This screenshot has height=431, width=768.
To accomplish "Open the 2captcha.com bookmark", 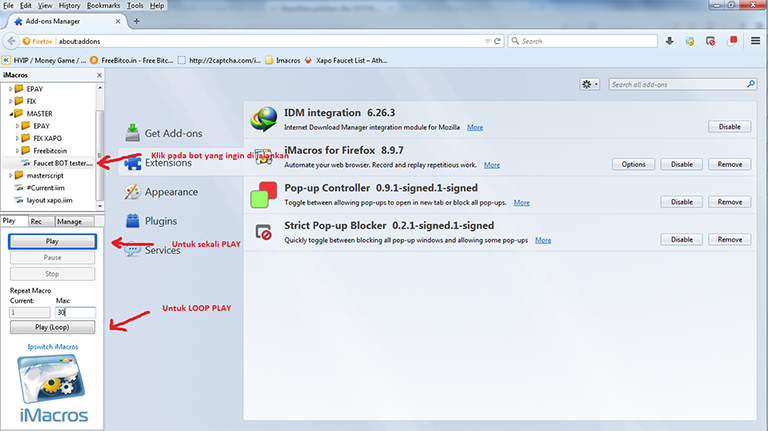I will tap(219, 60).
